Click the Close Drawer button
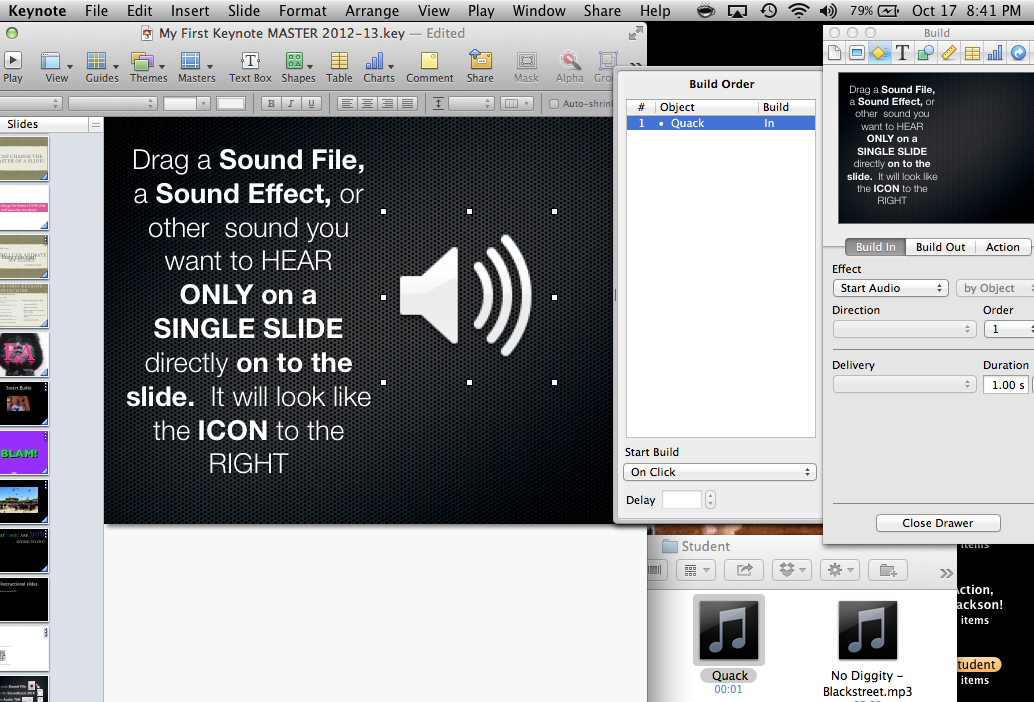This screenshot has height=702, width=1034. click(937, 523)
